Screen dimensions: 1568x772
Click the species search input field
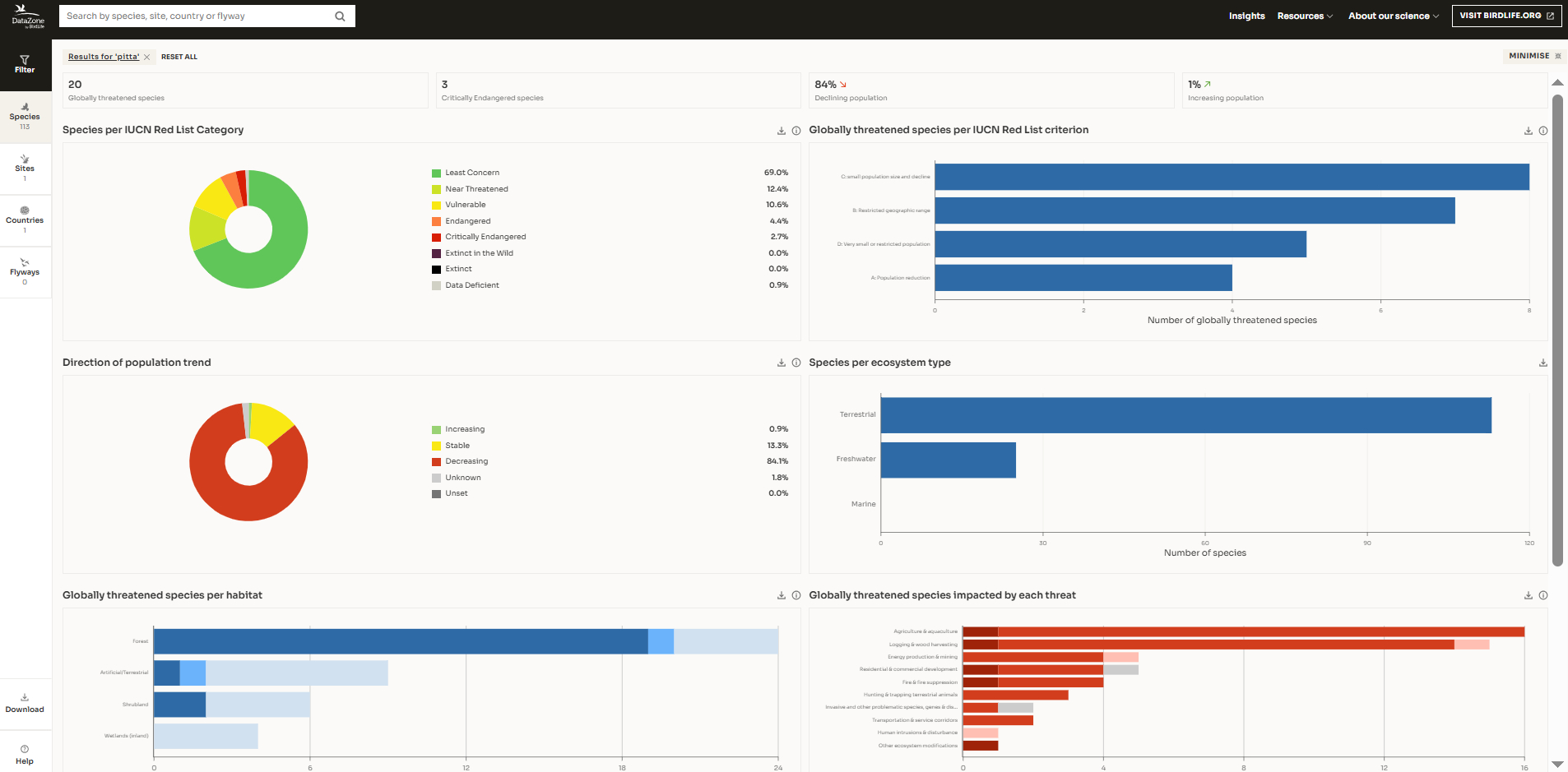[x=197, y=16]
